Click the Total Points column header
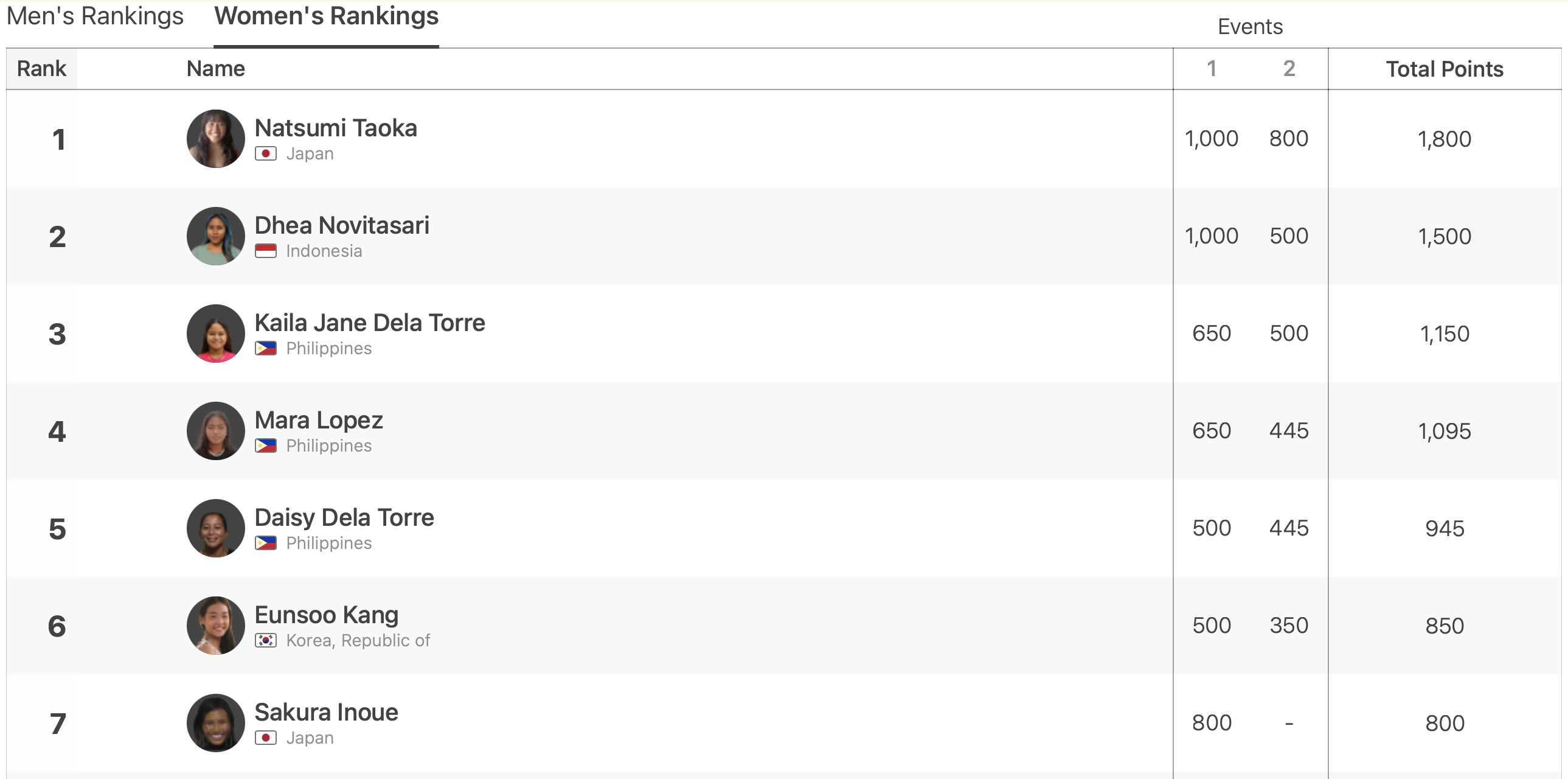The height and width of the screenshot is (779, 1568). [1445, 69]
